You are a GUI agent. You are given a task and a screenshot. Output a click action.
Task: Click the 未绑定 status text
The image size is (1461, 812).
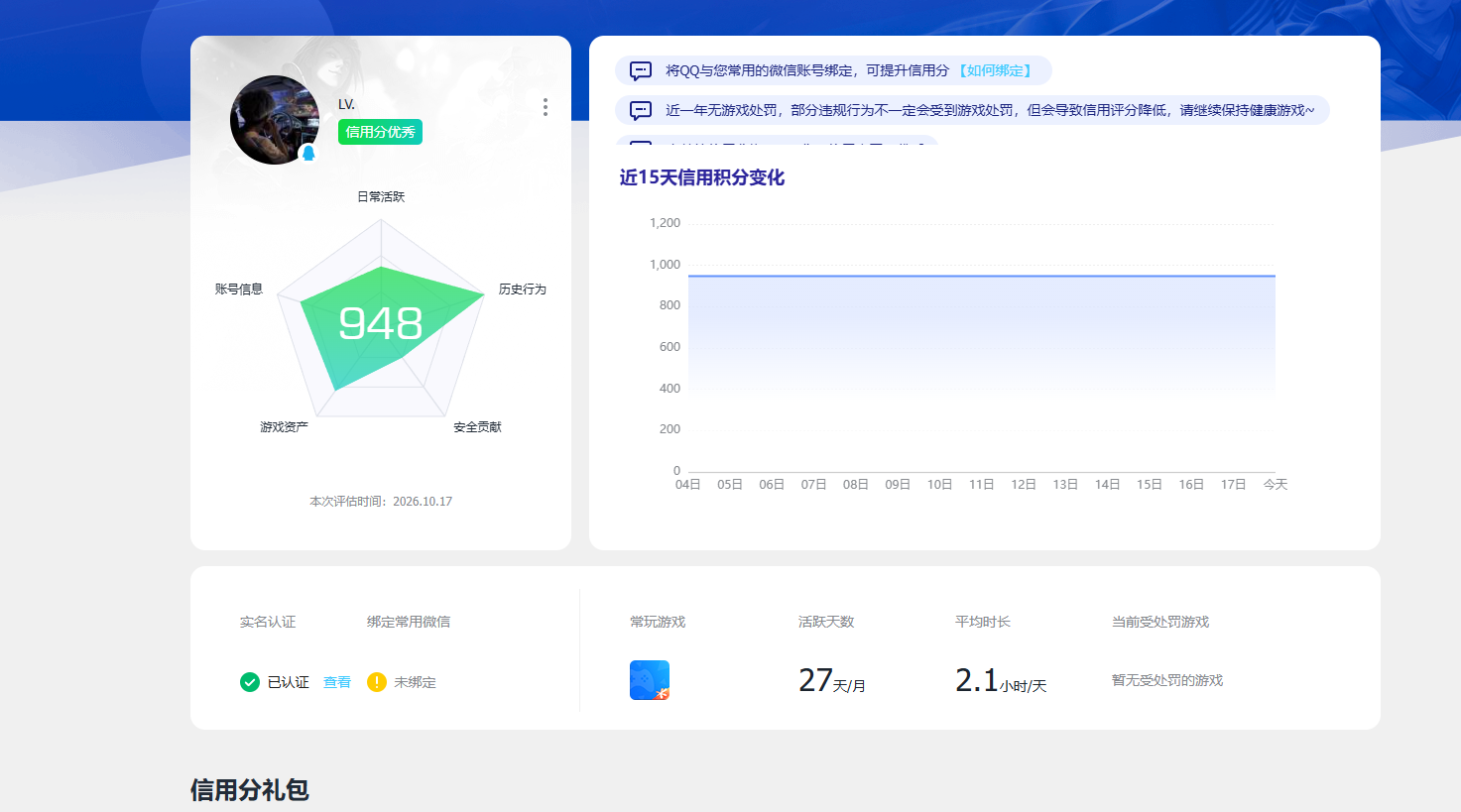pyautogui.click(x=415, y=682)
